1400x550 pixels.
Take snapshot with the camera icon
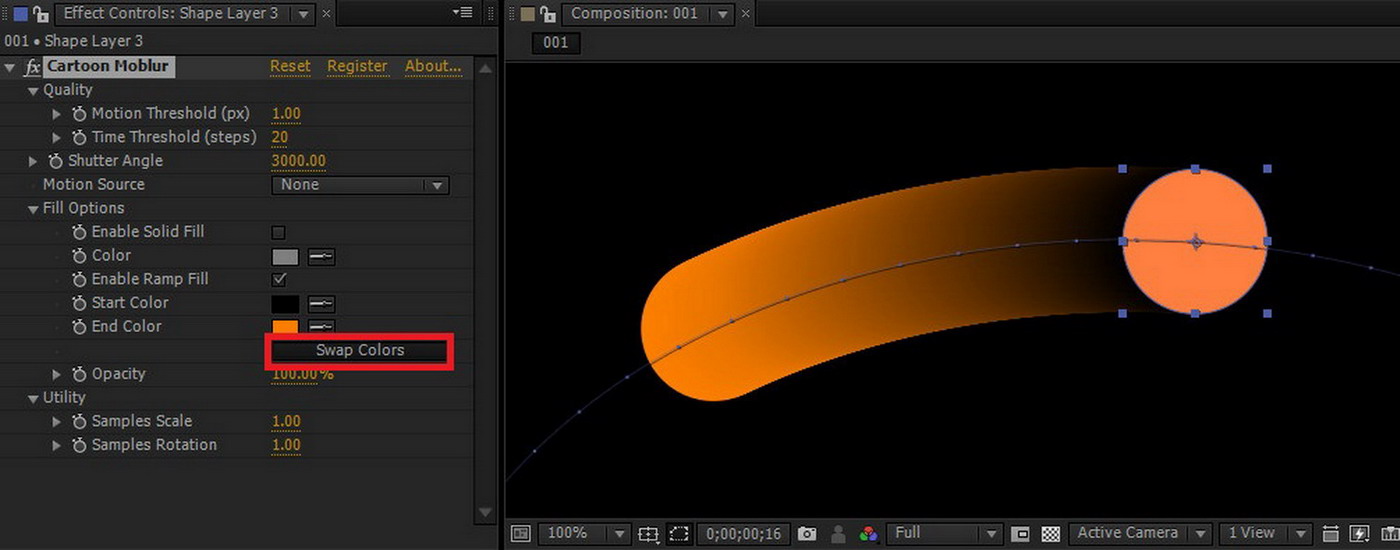click(x=807, y=534)
